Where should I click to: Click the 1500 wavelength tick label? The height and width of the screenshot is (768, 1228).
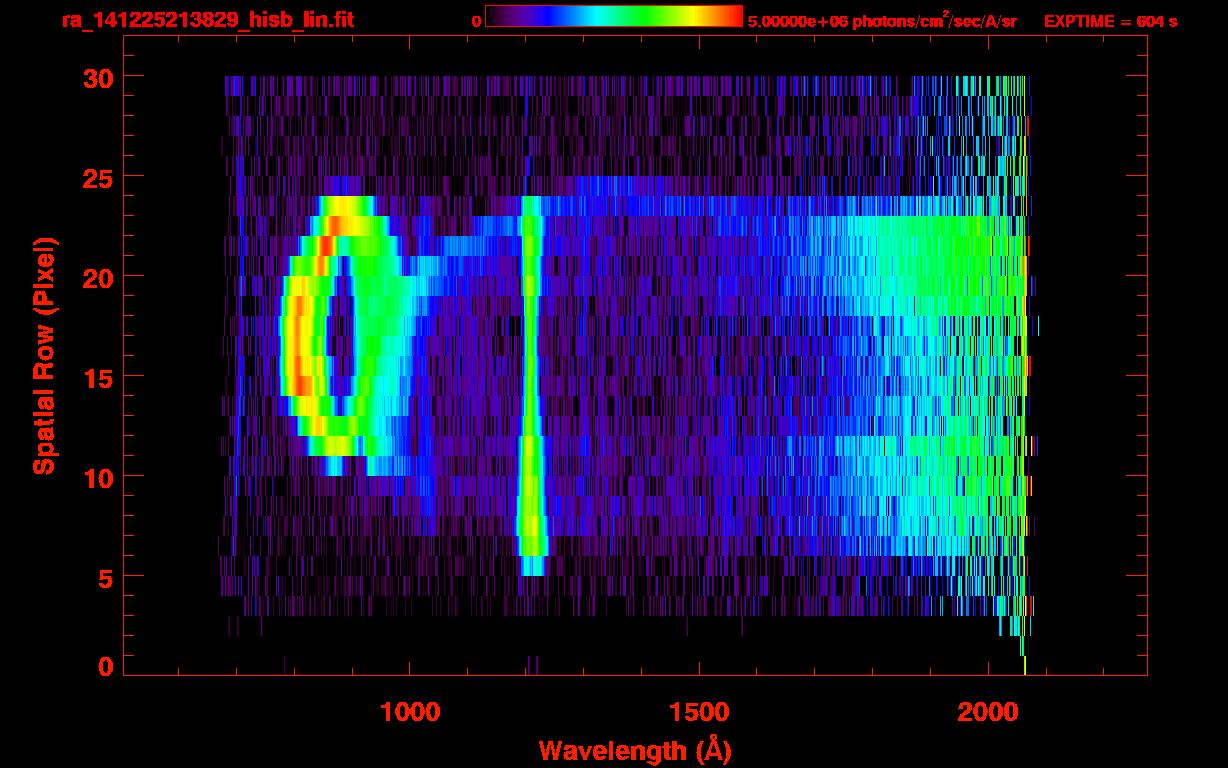tap(699, 712)
